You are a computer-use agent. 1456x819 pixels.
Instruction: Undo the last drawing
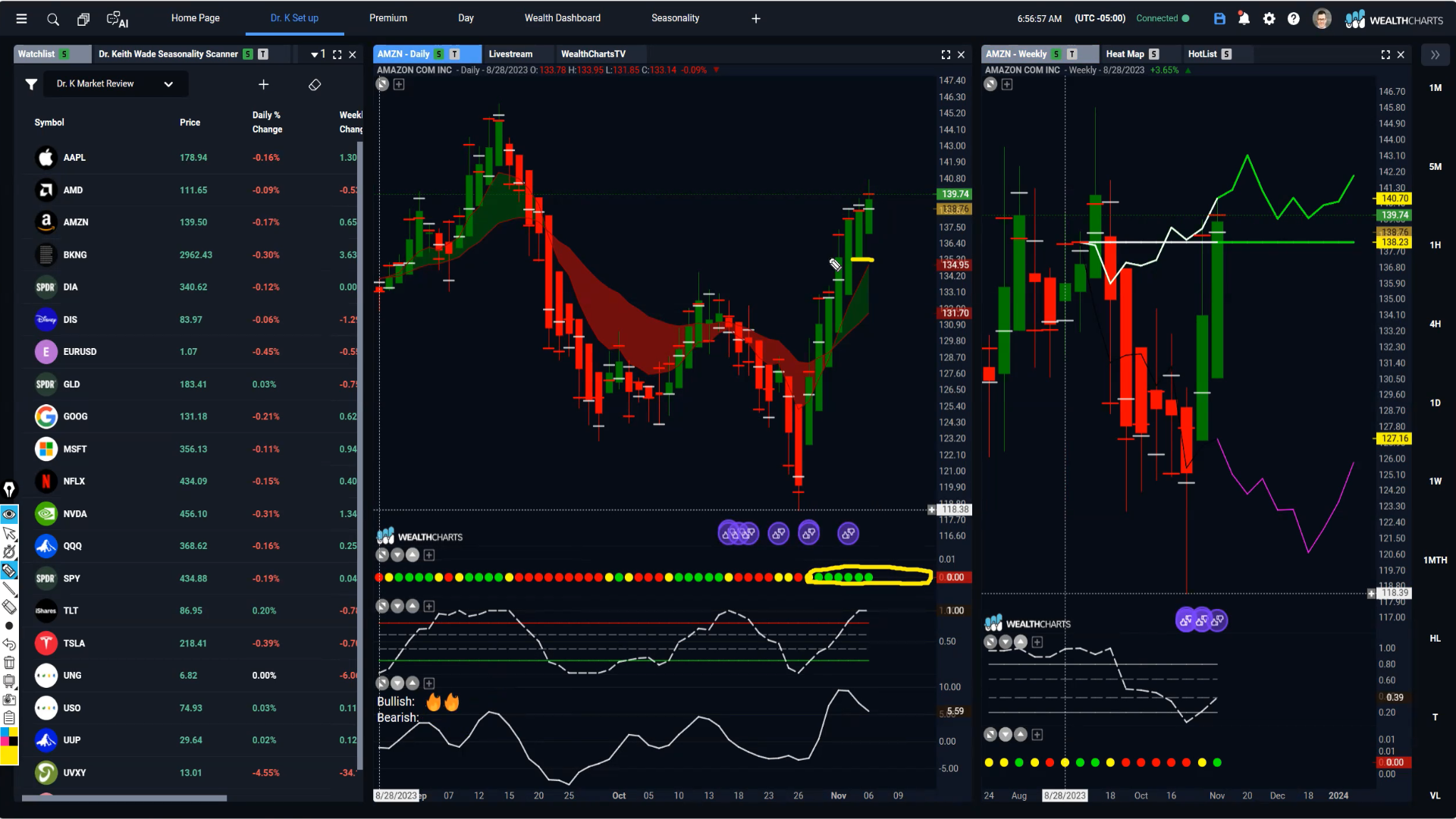coord(9,644)
